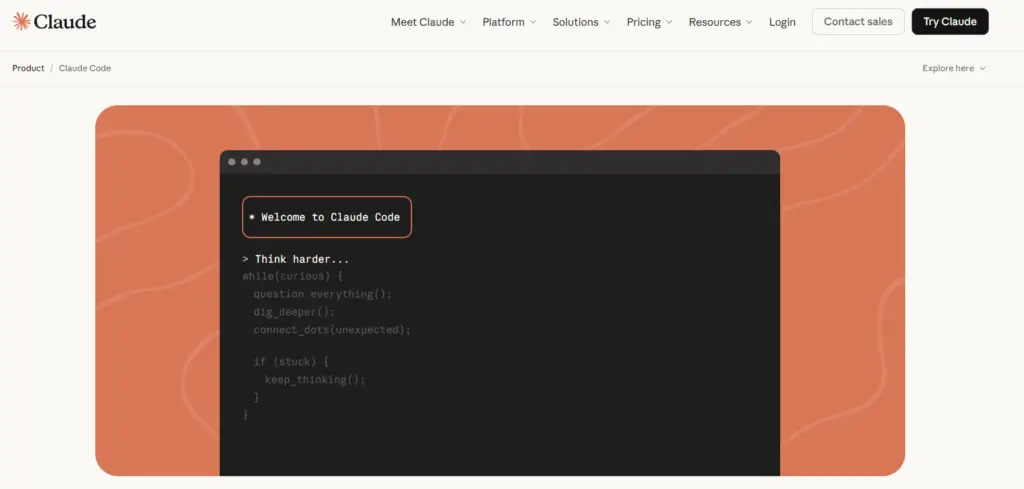Click the Welcome to Claude Code box

pyautogui.click(x=327, y=217)
